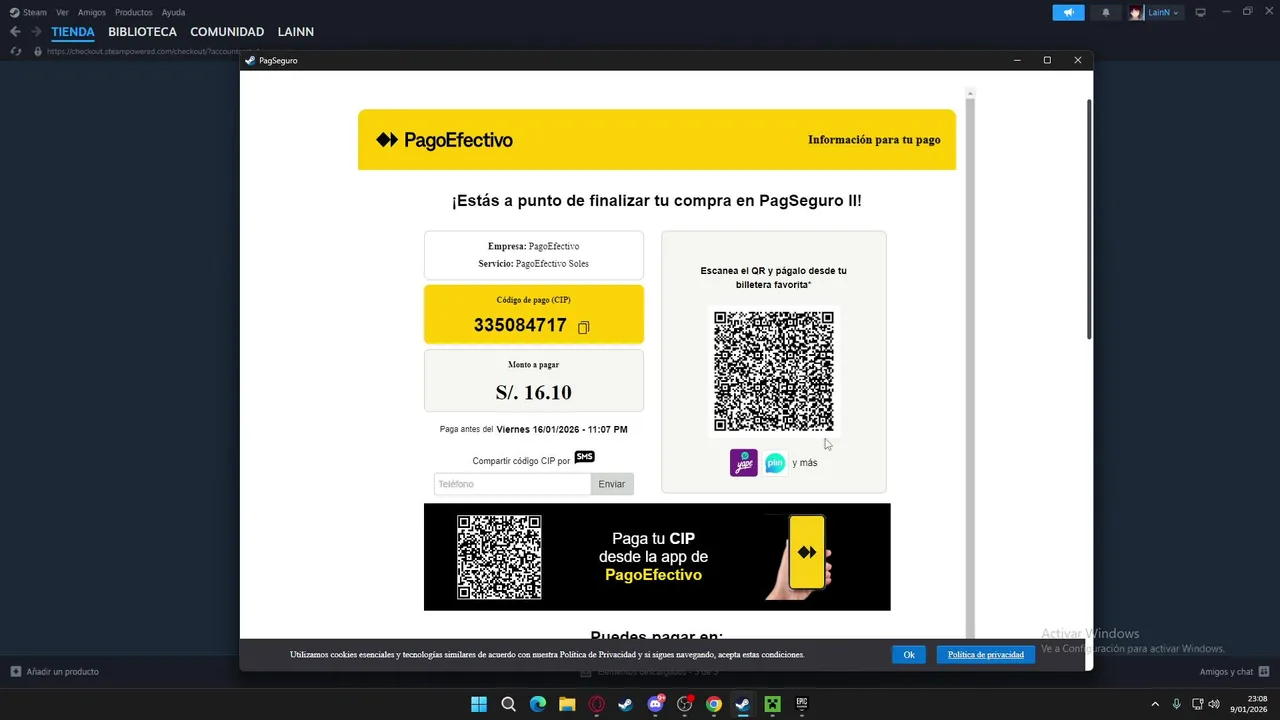Click the lock icon beside Steam URL
The image size is (1280, 720).
pyautogui.click(x=38, y=51)
